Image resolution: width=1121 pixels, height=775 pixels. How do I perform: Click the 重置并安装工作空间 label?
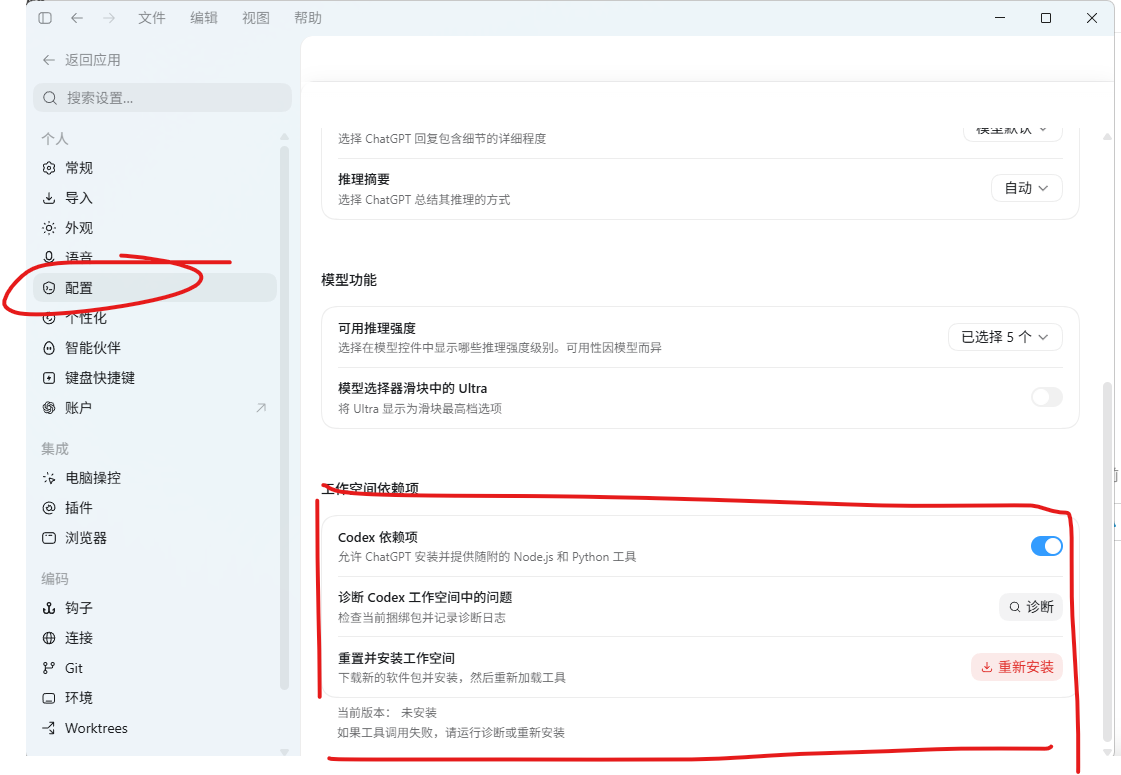pos(396,658)
